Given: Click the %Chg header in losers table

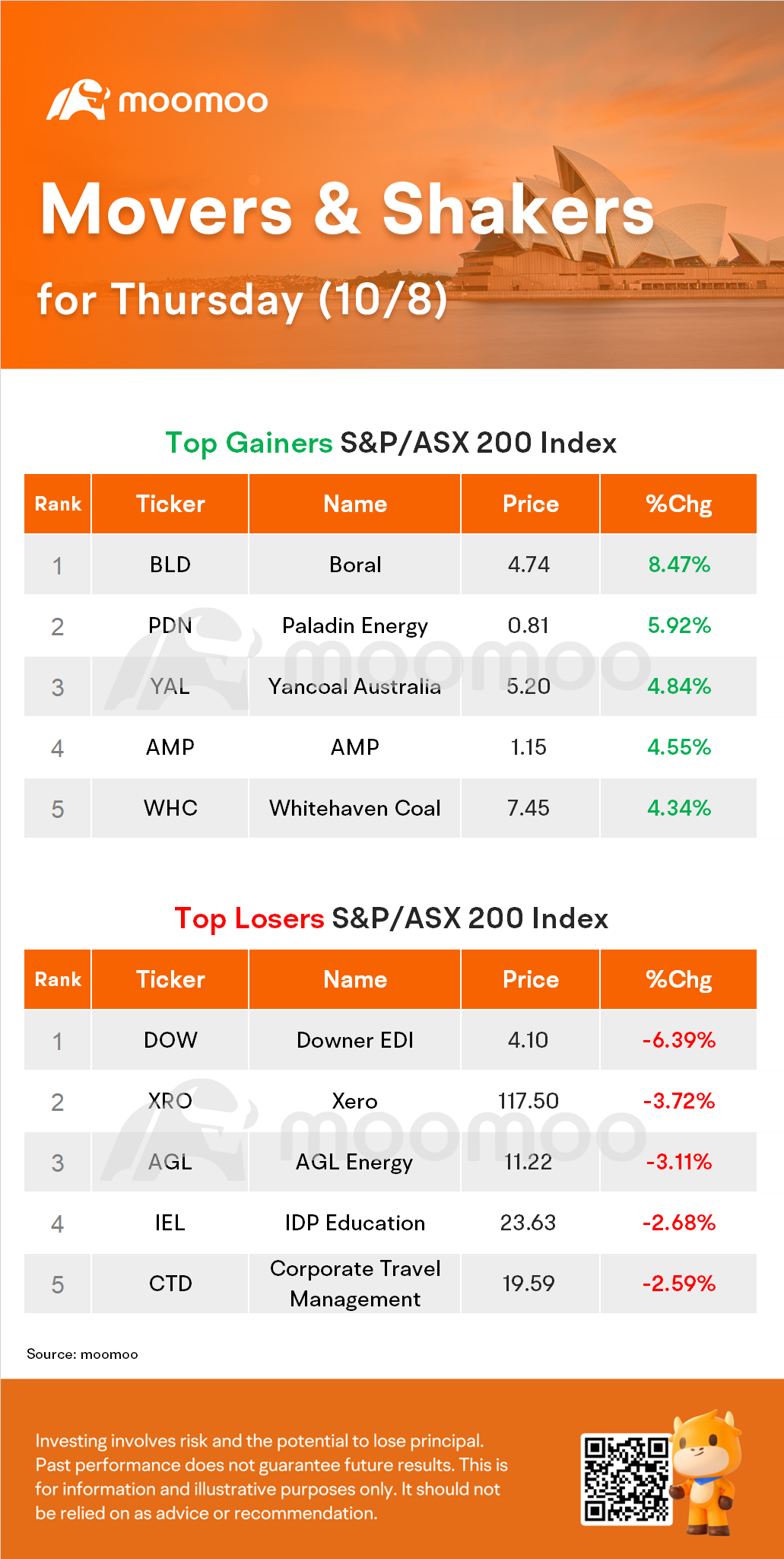Looking at the screenshot, I should click(x=678, y=979).
